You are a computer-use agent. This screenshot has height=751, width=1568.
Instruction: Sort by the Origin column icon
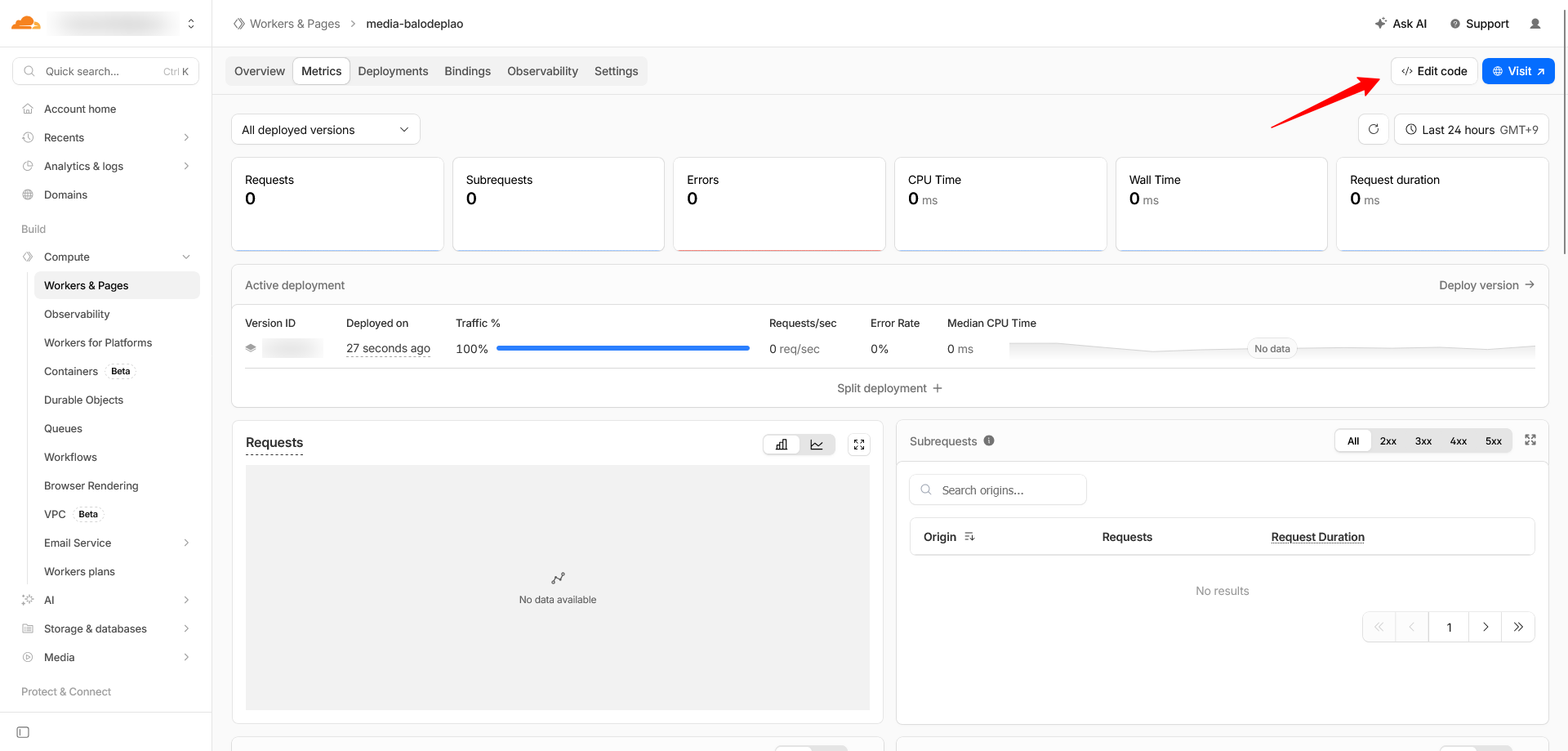point(969,537)
